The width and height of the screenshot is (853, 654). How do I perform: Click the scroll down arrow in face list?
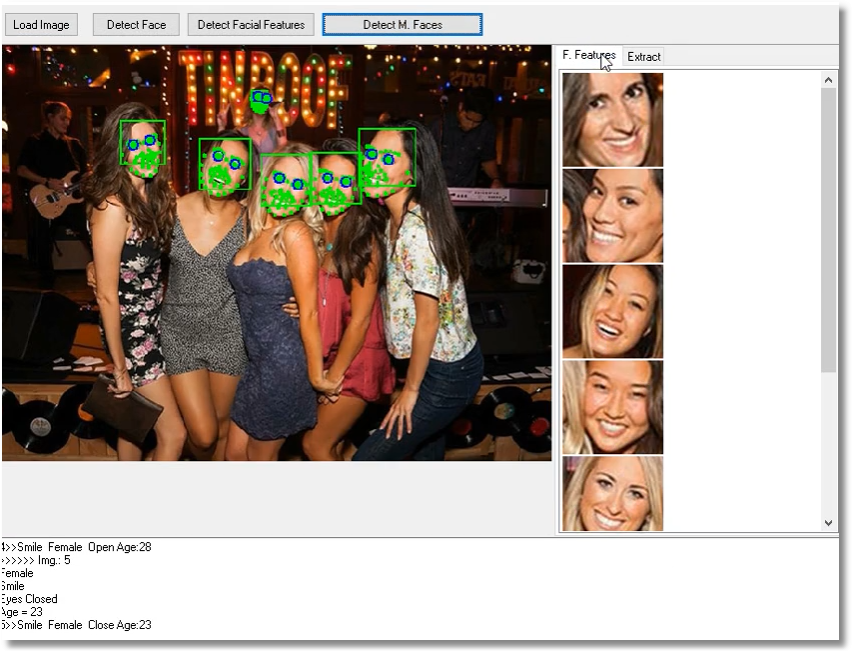[x=828, y=522]
